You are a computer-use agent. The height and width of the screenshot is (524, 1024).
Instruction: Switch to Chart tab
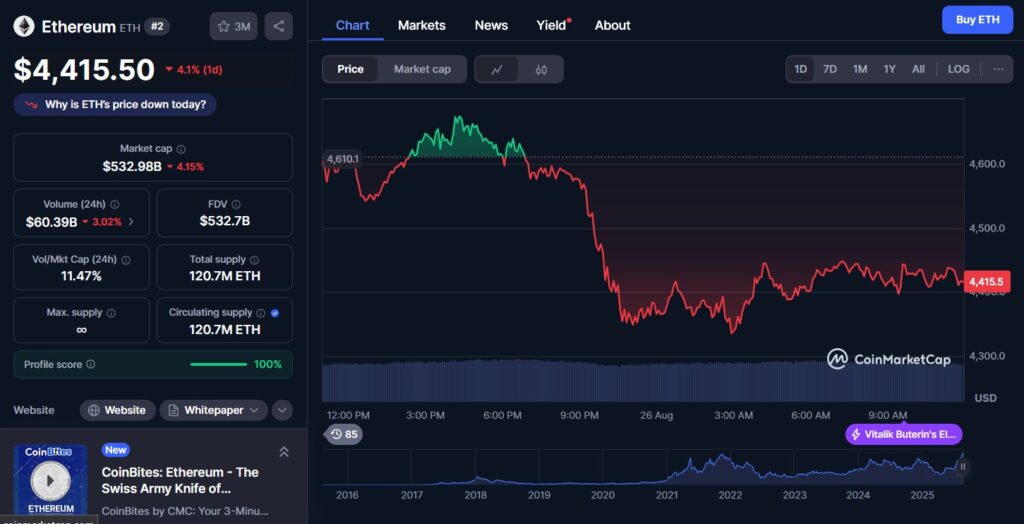click(x=353, y=25)
